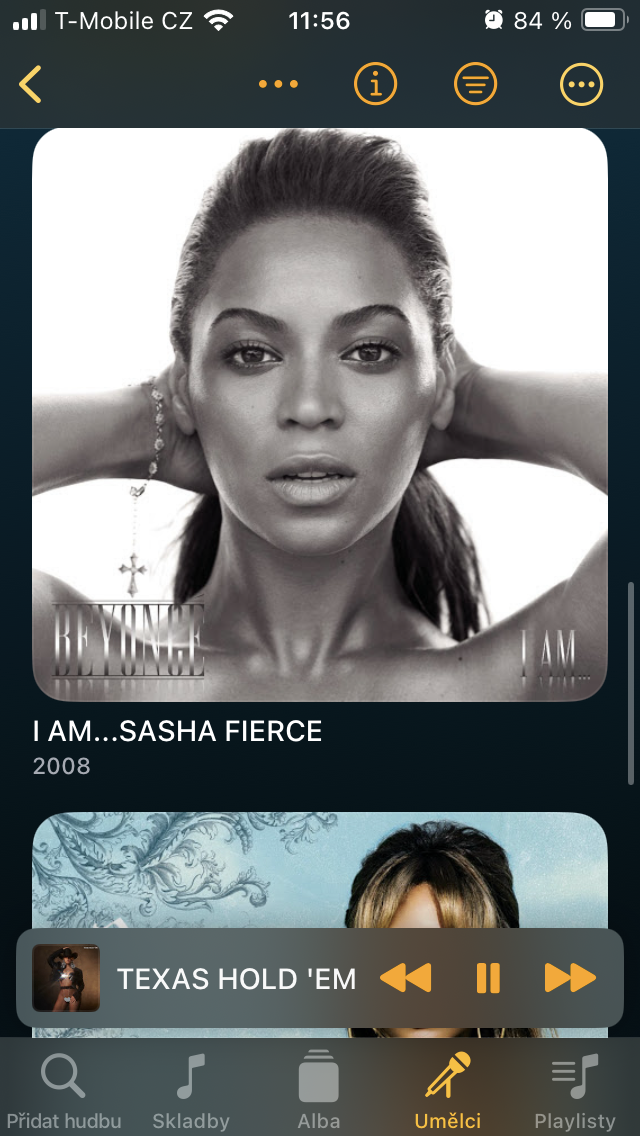Open the I AM...SASHA FIERCE album cover
The height and width of the screenshot is (1136, 640).
[320, 414]
